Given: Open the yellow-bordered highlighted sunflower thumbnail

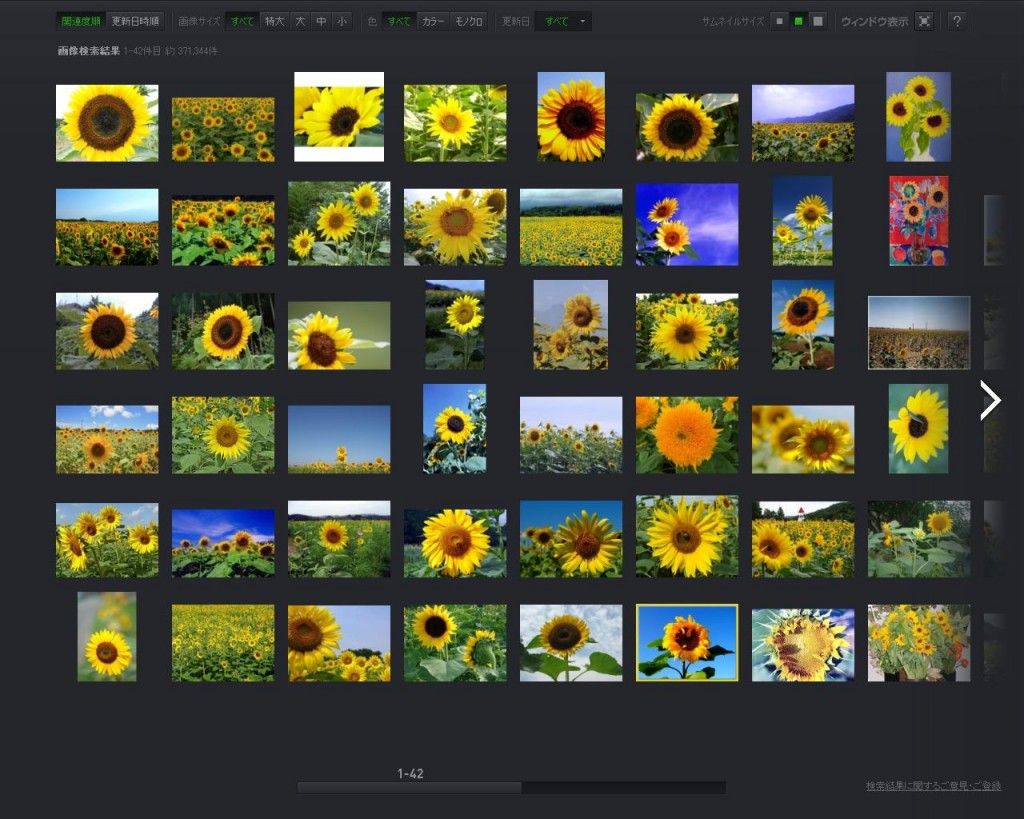Looking at the screenshot, I should pyautogui.click(x=687, y=643).
